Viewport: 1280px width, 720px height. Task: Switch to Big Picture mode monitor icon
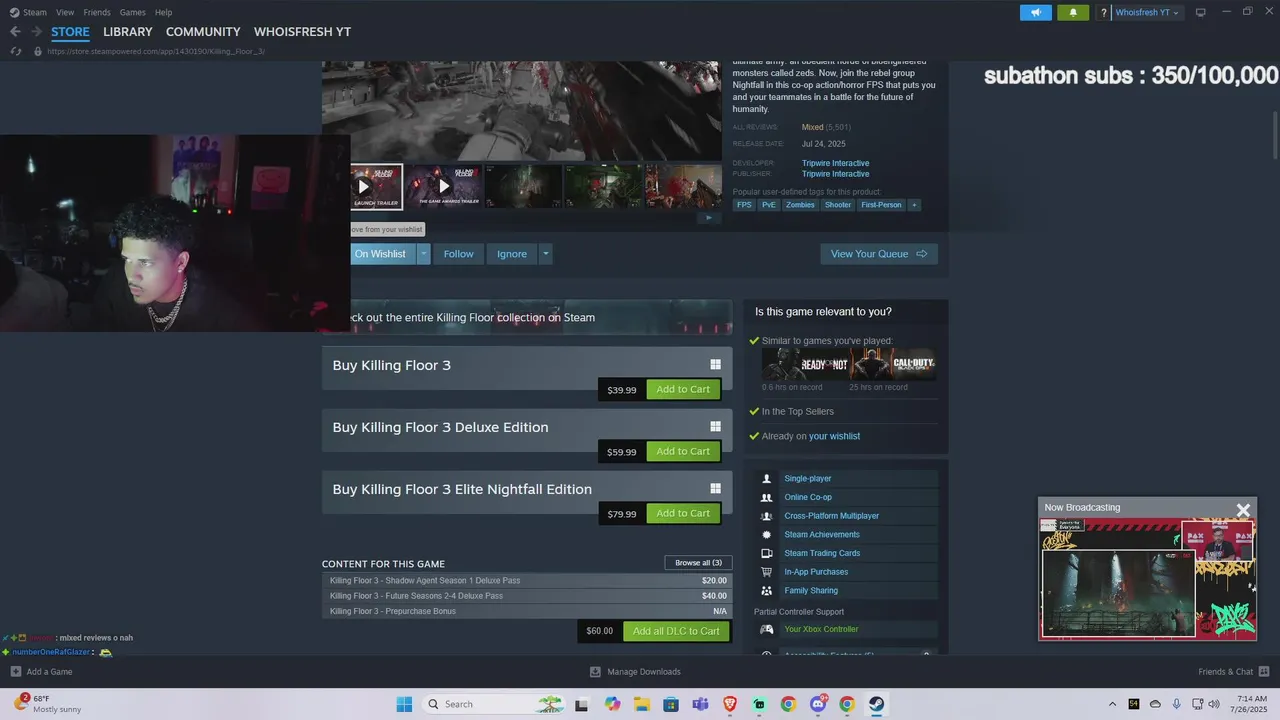point(1201,12)
